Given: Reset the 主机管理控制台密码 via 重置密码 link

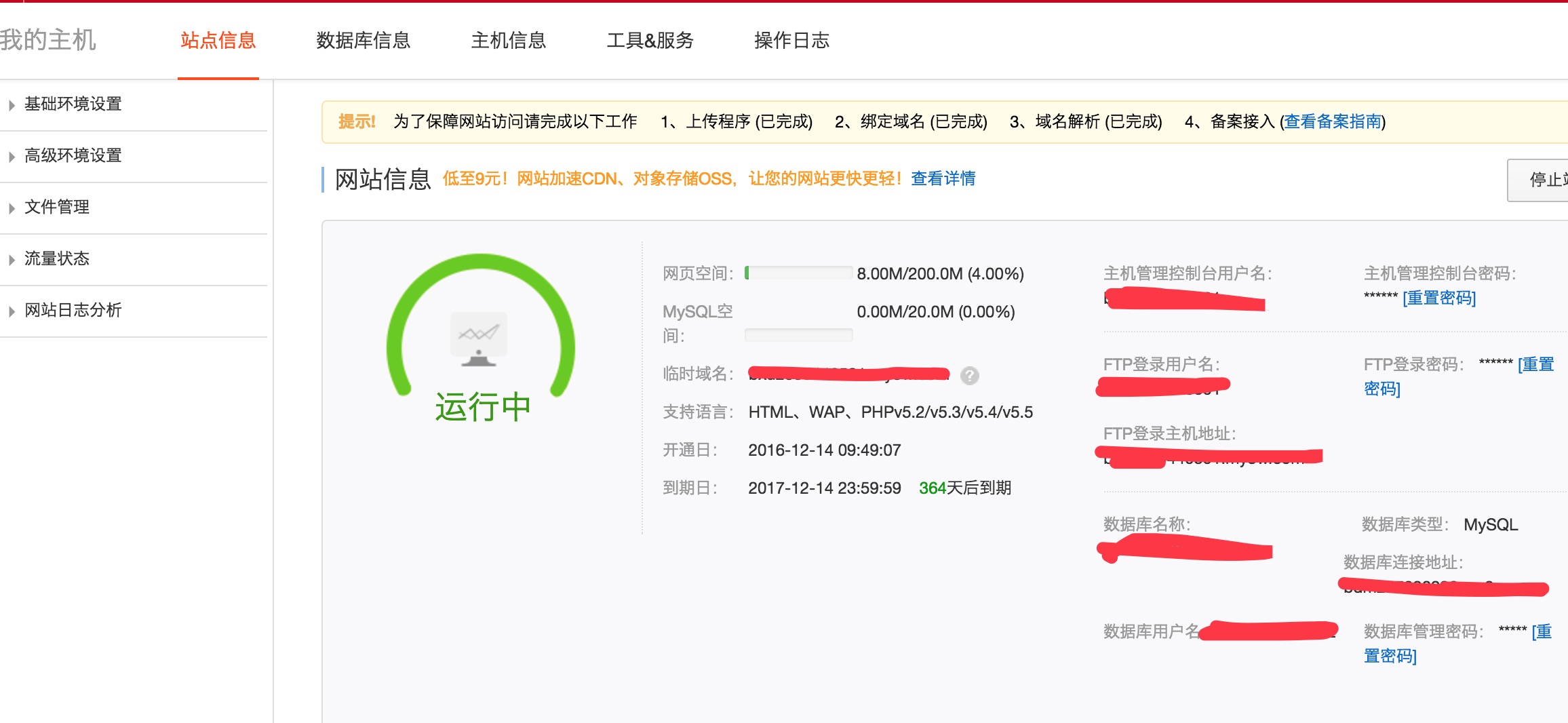Looking at the screenshot, I should pos(1439,298).
